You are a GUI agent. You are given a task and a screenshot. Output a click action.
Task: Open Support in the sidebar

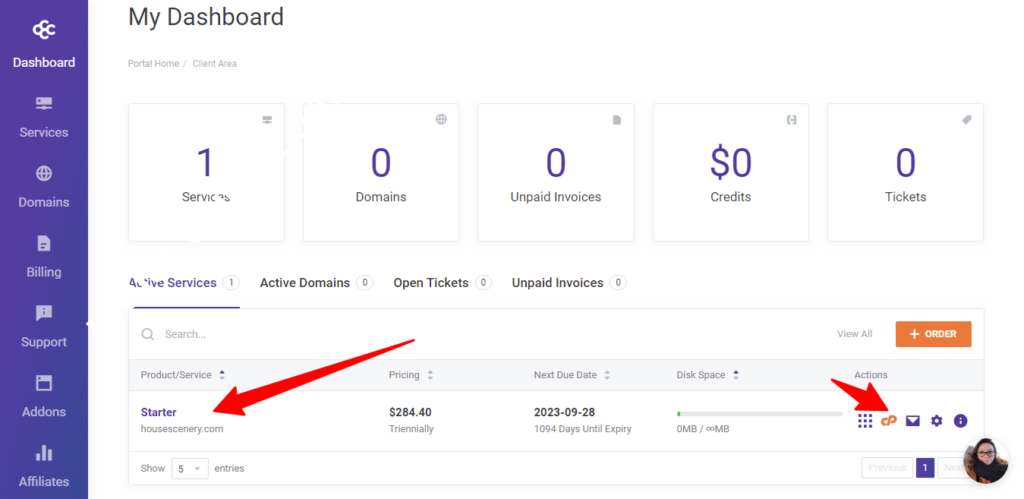pyautogui.click(x=44, y=327)
